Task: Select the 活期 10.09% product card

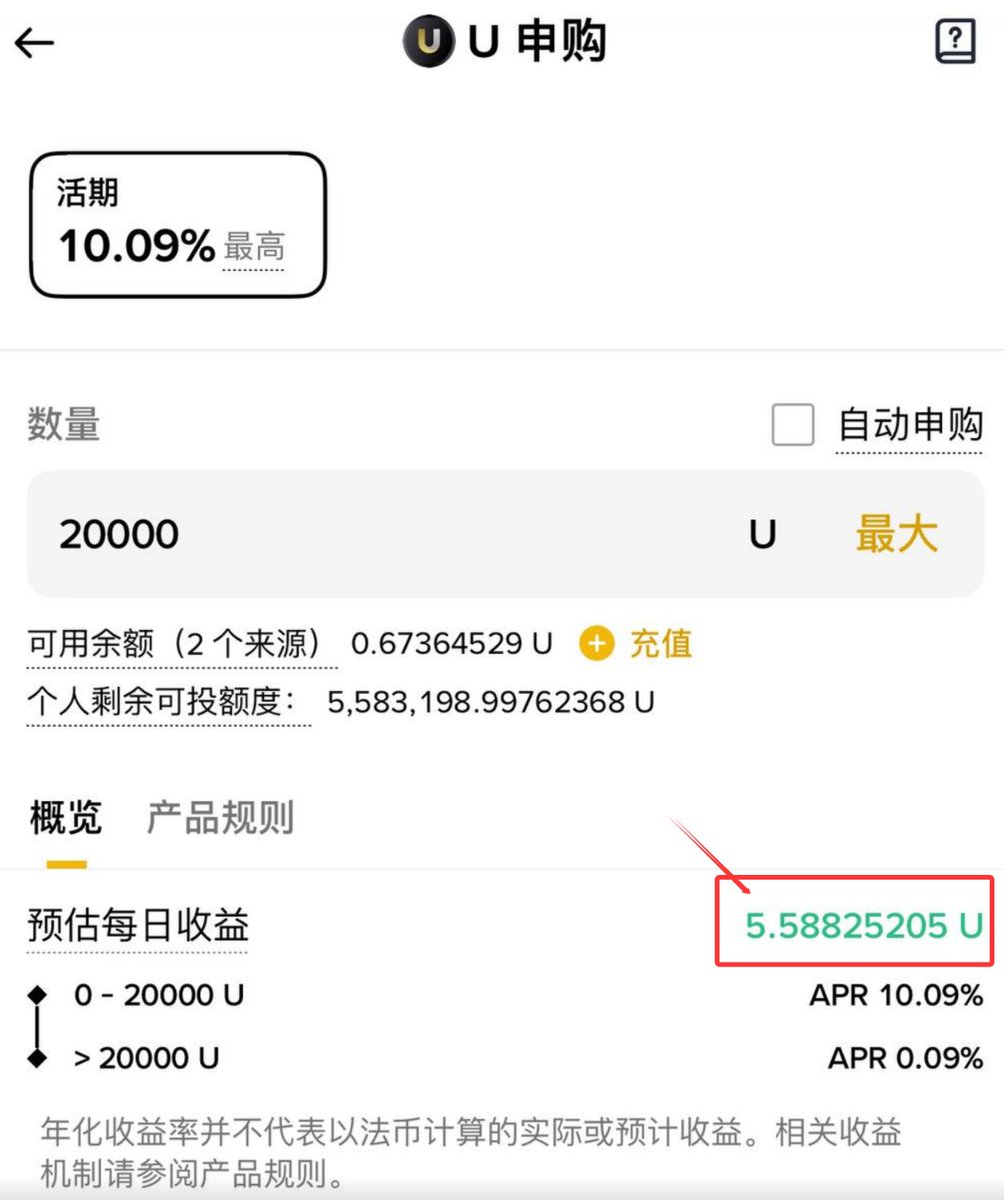Action: [178, 225]
